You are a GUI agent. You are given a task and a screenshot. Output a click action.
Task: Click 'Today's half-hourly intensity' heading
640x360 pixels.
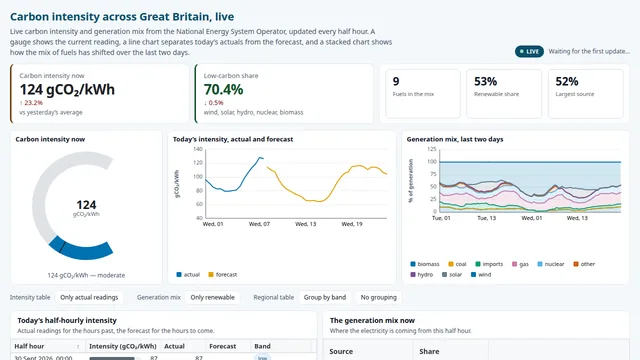(67, 320)
